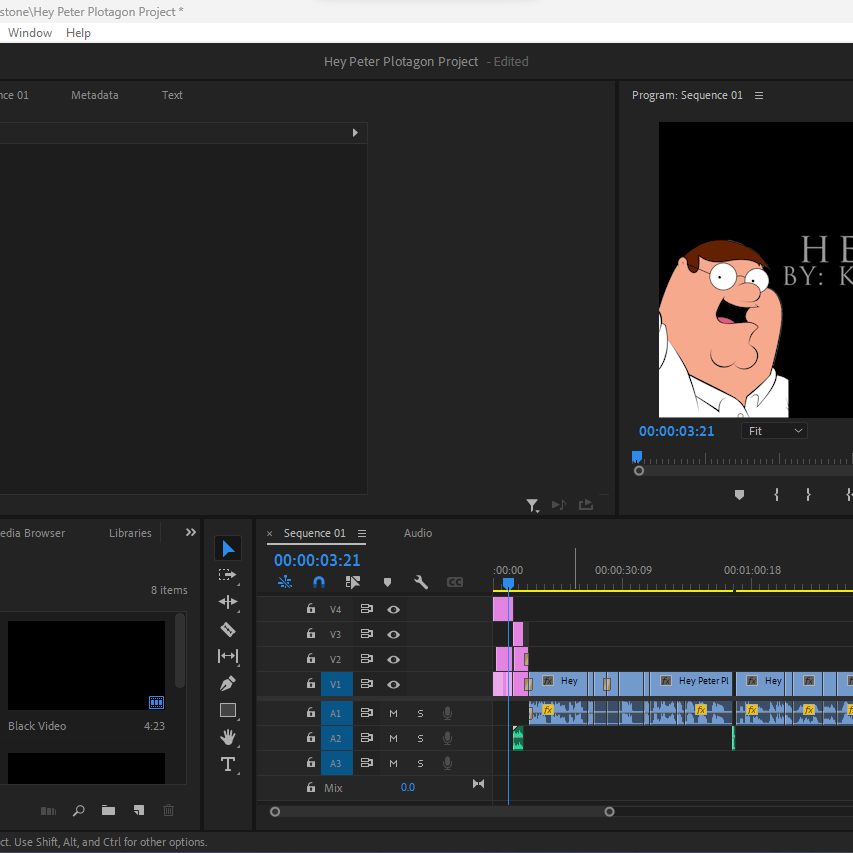Activate the Type tool
The height and width of the screenshot is (853, 853).
(x=228, y=765)
